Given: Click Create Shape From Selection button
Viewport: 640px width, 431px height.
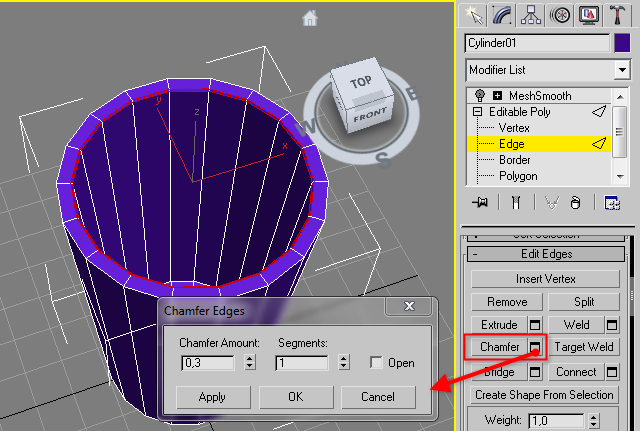Looking at the screenshot, I should (x=544, y=395).
